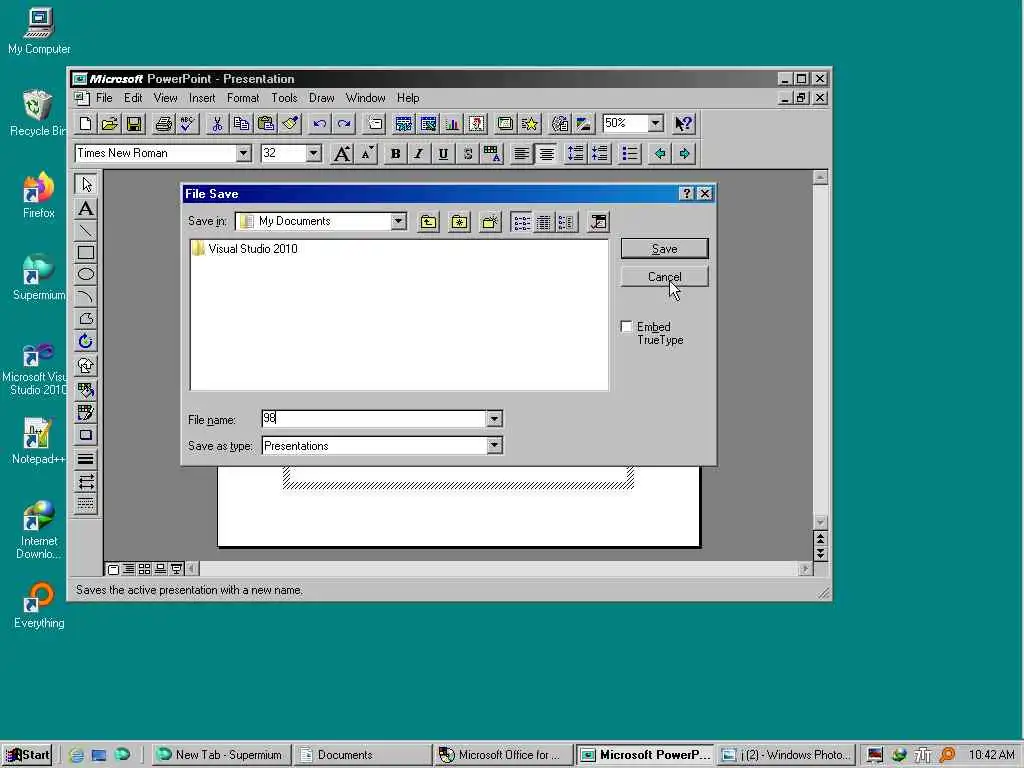
Task: Click the vertical scrollbar down arrow
Action: point(820,522)
